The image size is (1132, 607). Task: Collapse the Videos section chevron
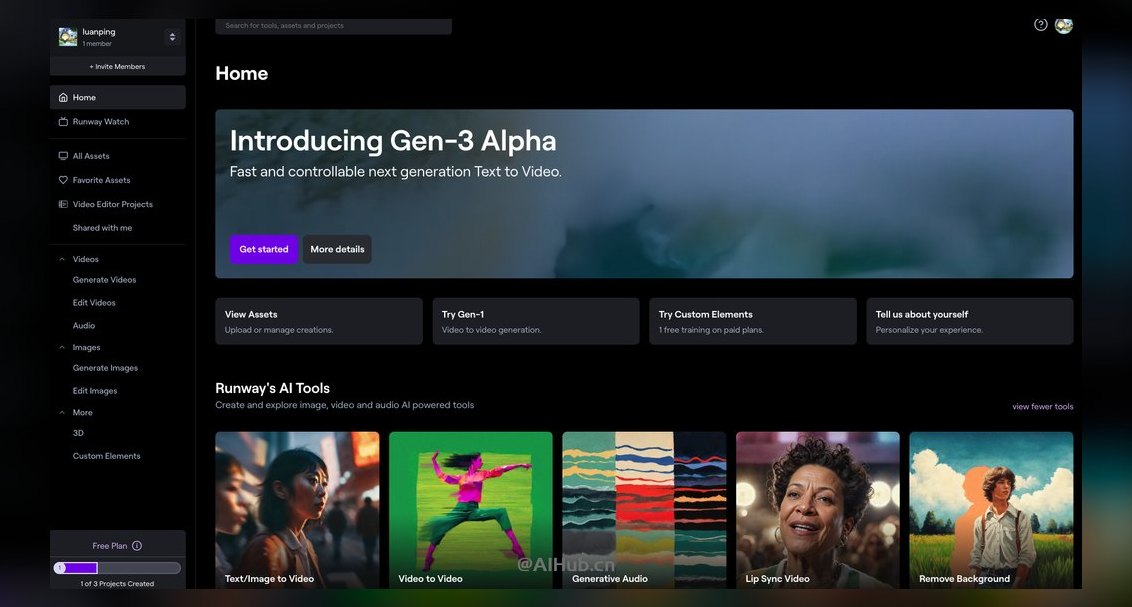coord(62,259)
